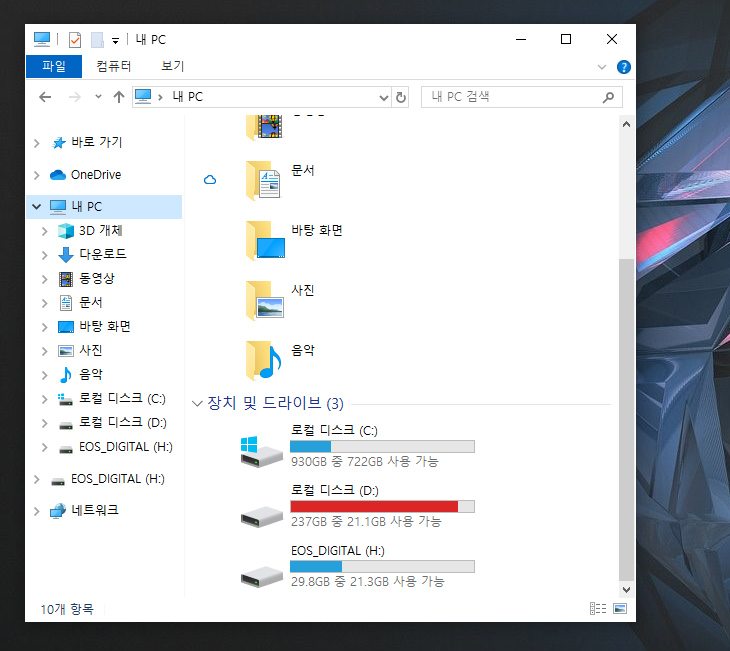Screen dimensions: 730x651
Task: Click the 문서 folder icon in content pane
Action: click(x=264, y=181)
